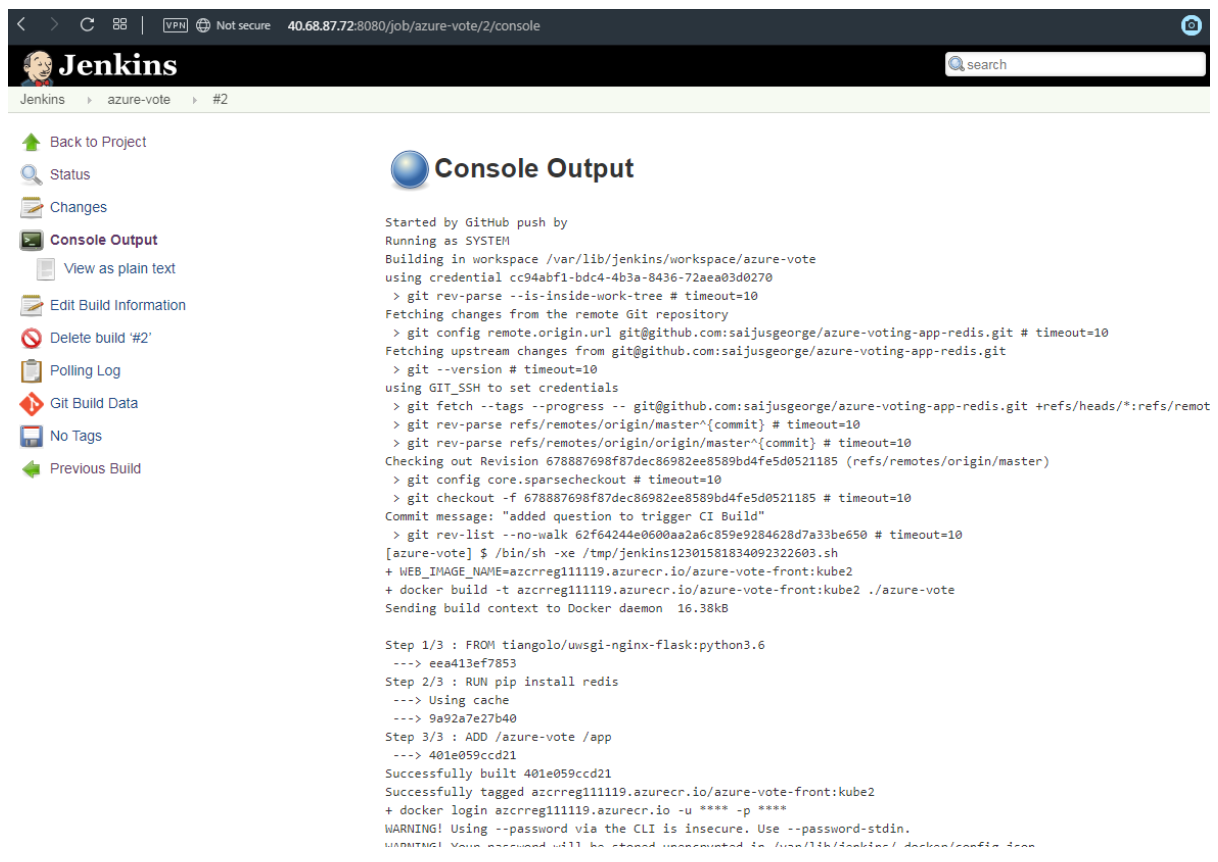Screen dimensions: 1218x862
Task: Click the Git Build Data diamond icon
Action: (31, 404)
